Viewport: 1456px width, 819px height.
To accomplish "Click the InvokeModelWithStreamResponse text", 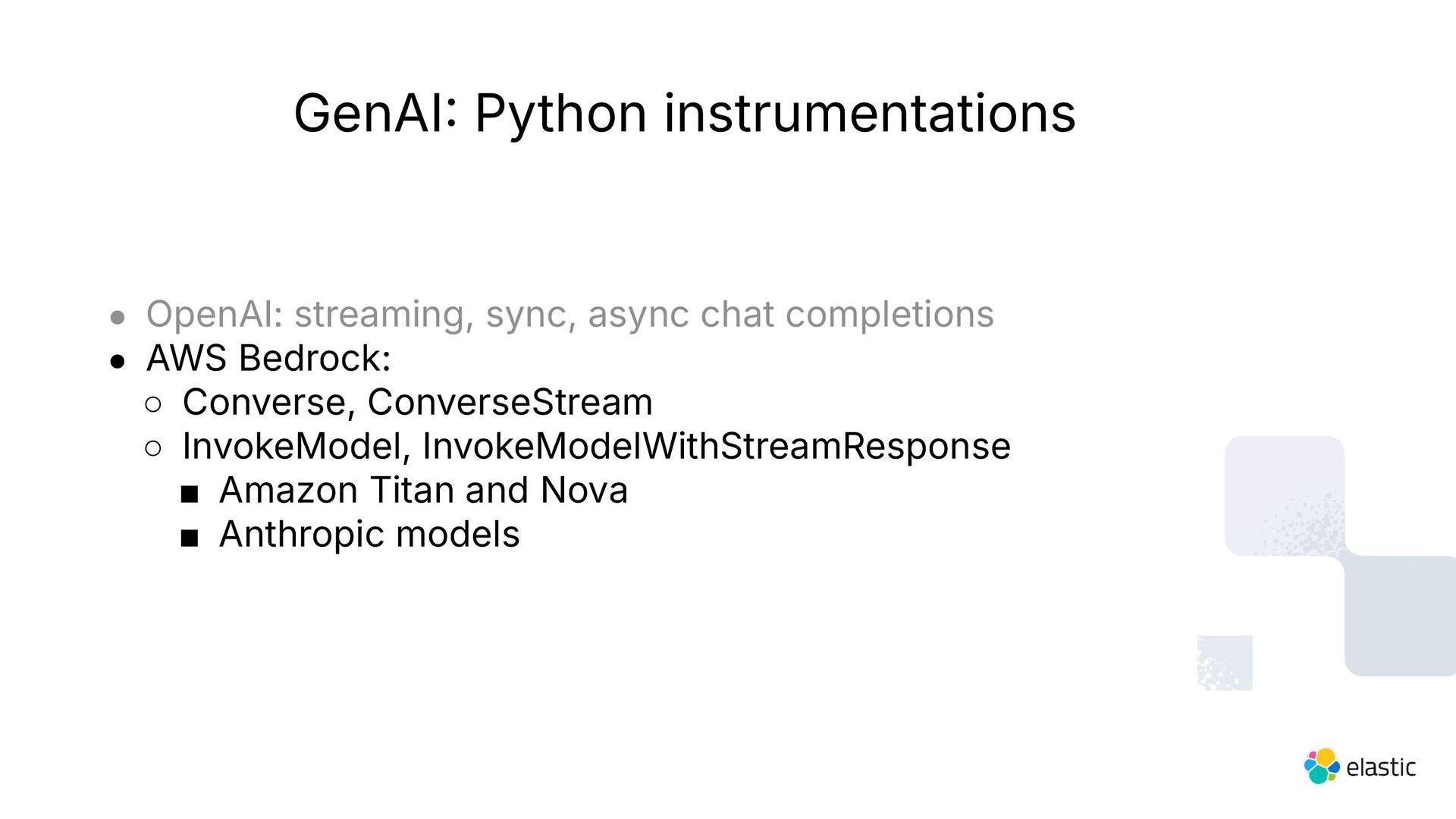I will (717, 446).
